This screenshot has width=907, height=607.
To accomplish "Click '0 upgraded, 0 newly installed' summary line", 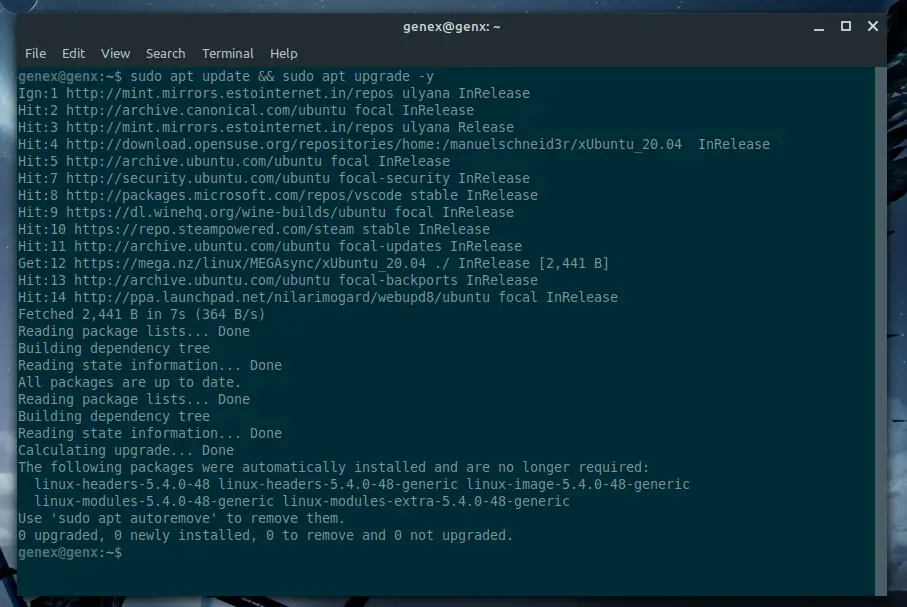I will tap(265, 536).
